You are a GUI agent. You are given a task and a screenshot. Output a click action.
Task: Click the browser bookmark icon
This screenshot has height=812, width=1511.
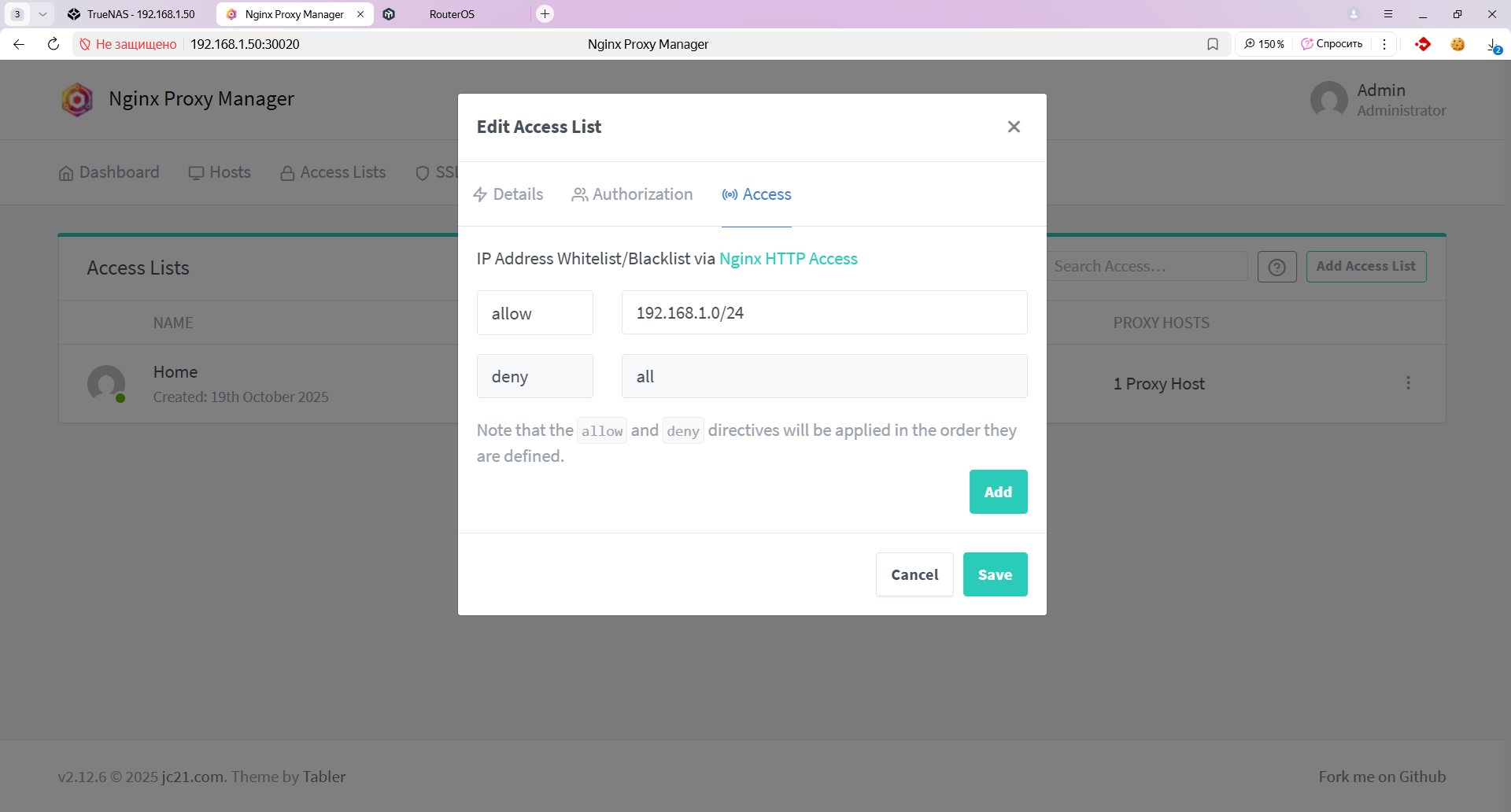[x=1213, y=44]
